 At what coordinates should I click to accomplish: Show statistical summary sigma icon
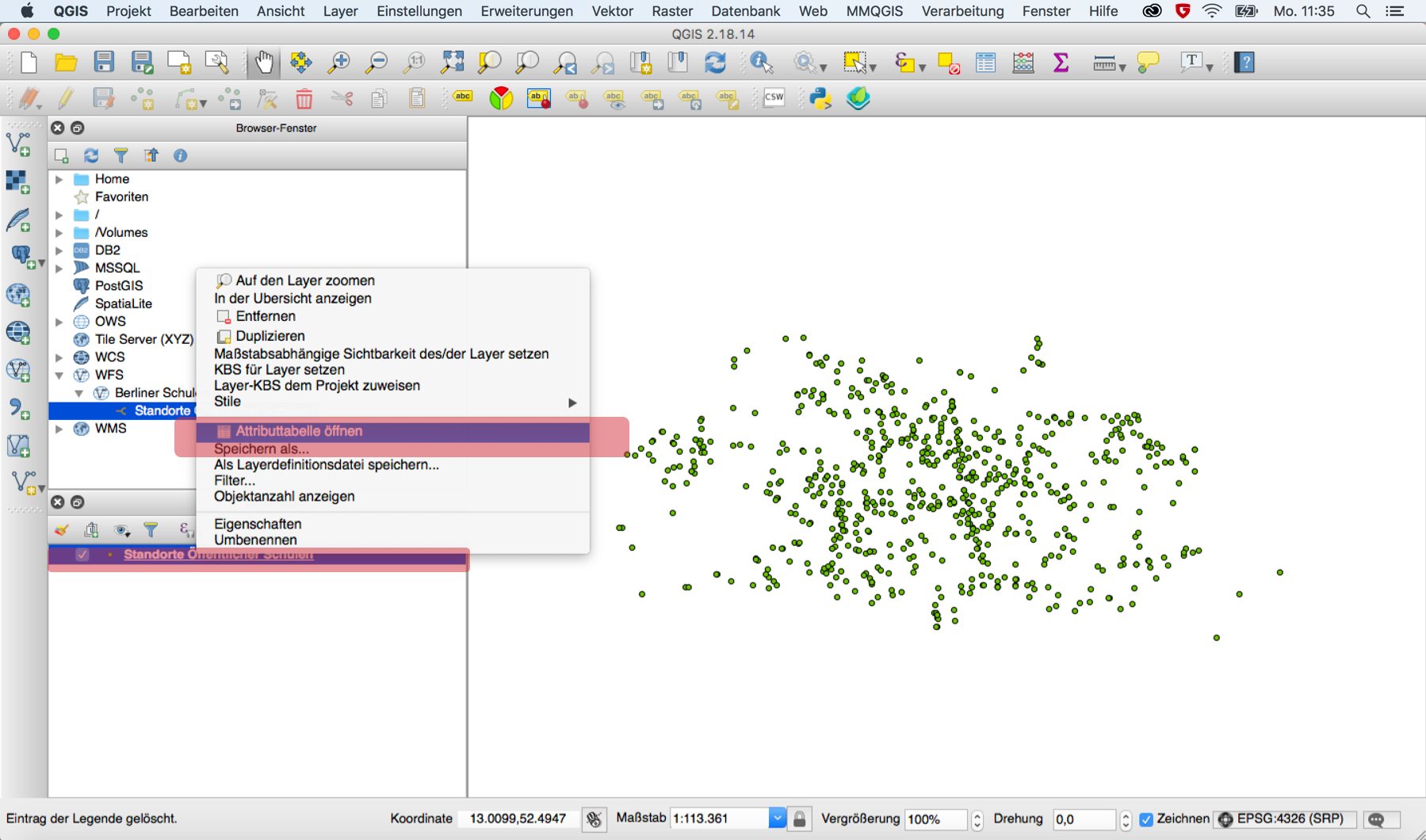point(1061,63)
